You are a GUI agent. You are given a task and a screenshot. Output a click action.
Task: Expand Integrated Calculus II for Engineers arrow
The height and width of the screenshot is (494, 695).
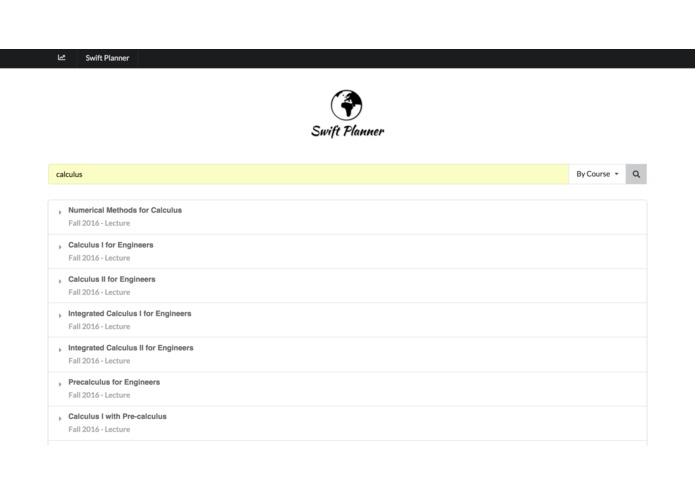coord(60,350)
